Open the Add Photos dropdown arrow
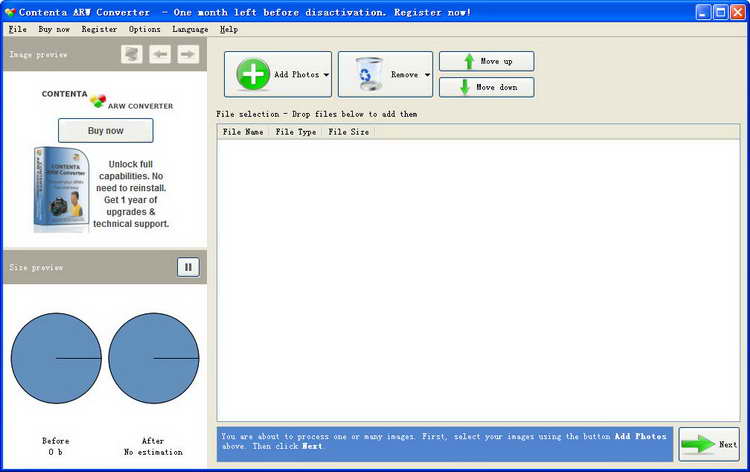This screenshot has width=750, height=472. point(326,75)
